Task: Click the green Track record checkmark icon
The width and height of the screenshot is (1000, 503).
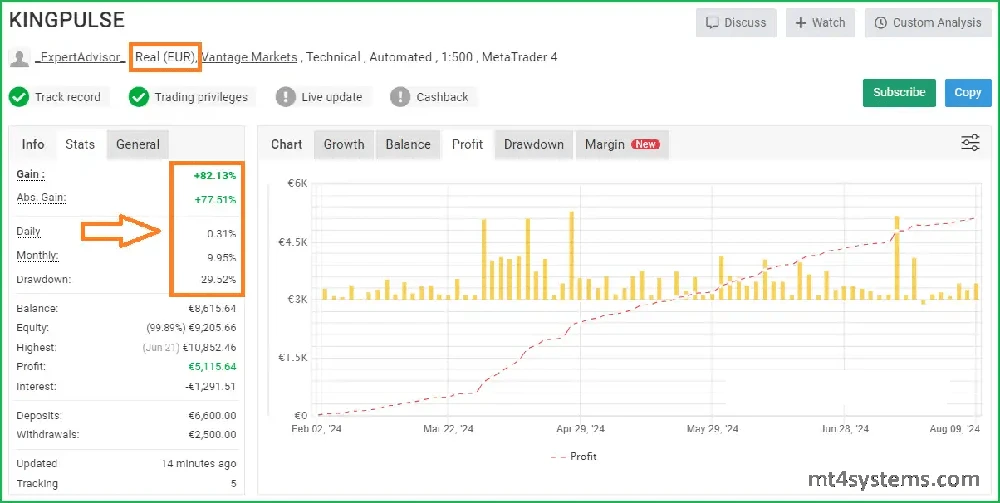Action: (x=18, y=97)
